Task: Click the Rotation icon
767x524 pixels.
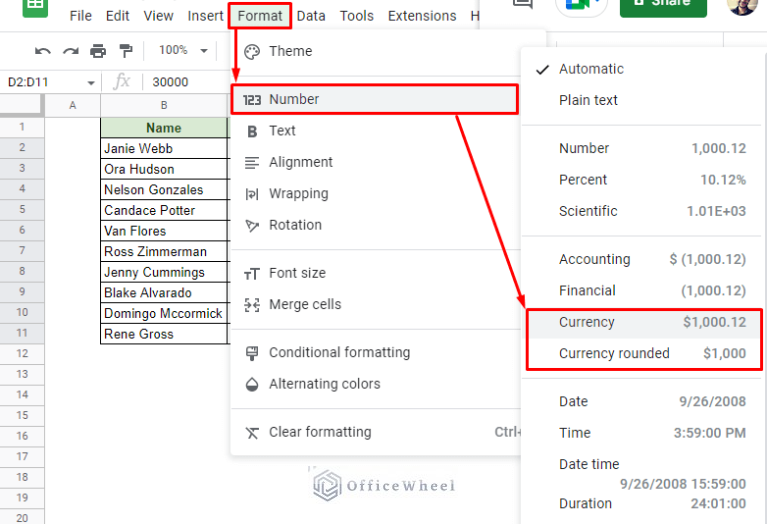Action: pos(252,226)
